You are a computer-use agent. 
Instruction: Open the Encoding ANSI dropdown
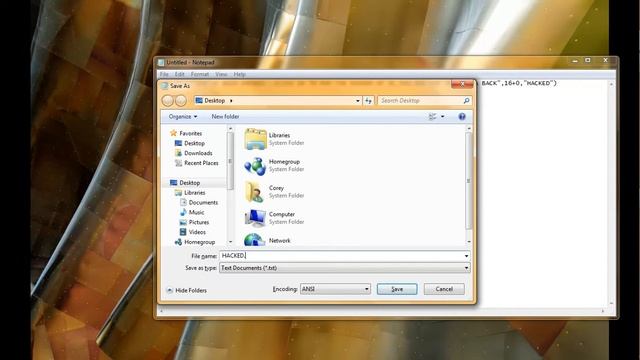coord(335,289)
